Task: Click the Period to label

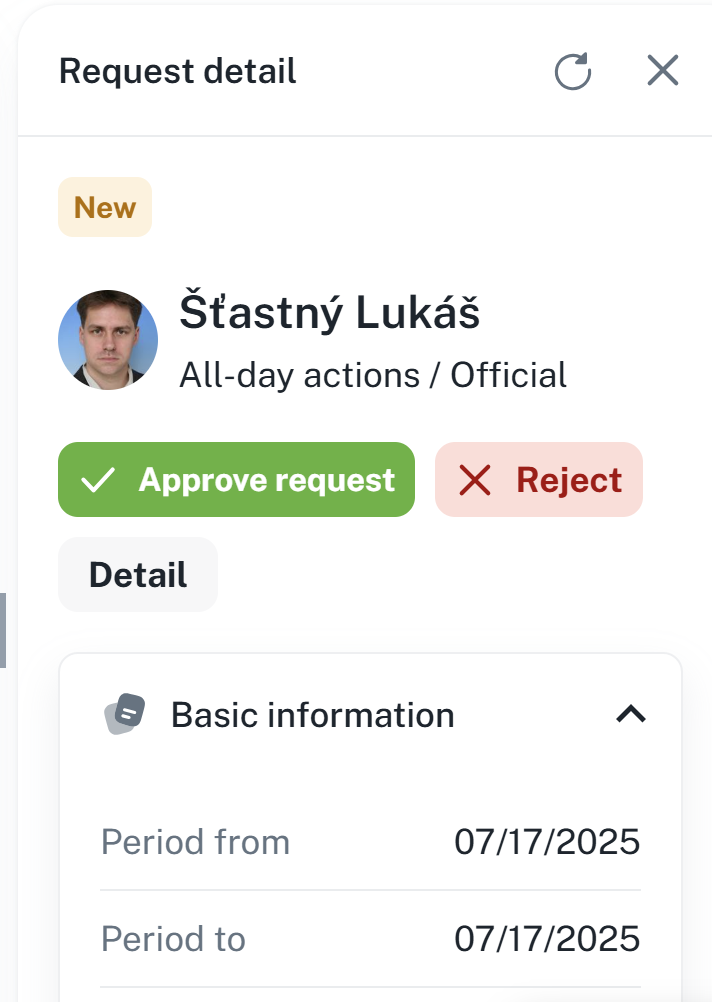Action: [x=174, y=939]
